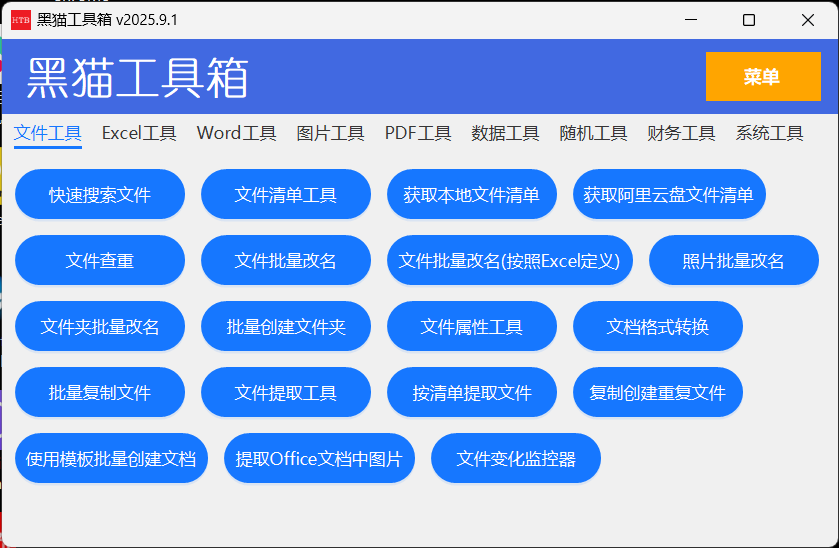Screen dimensions: 839x548
Task: Click 获取阿里云盘文件清单 button
Action: 669,195
